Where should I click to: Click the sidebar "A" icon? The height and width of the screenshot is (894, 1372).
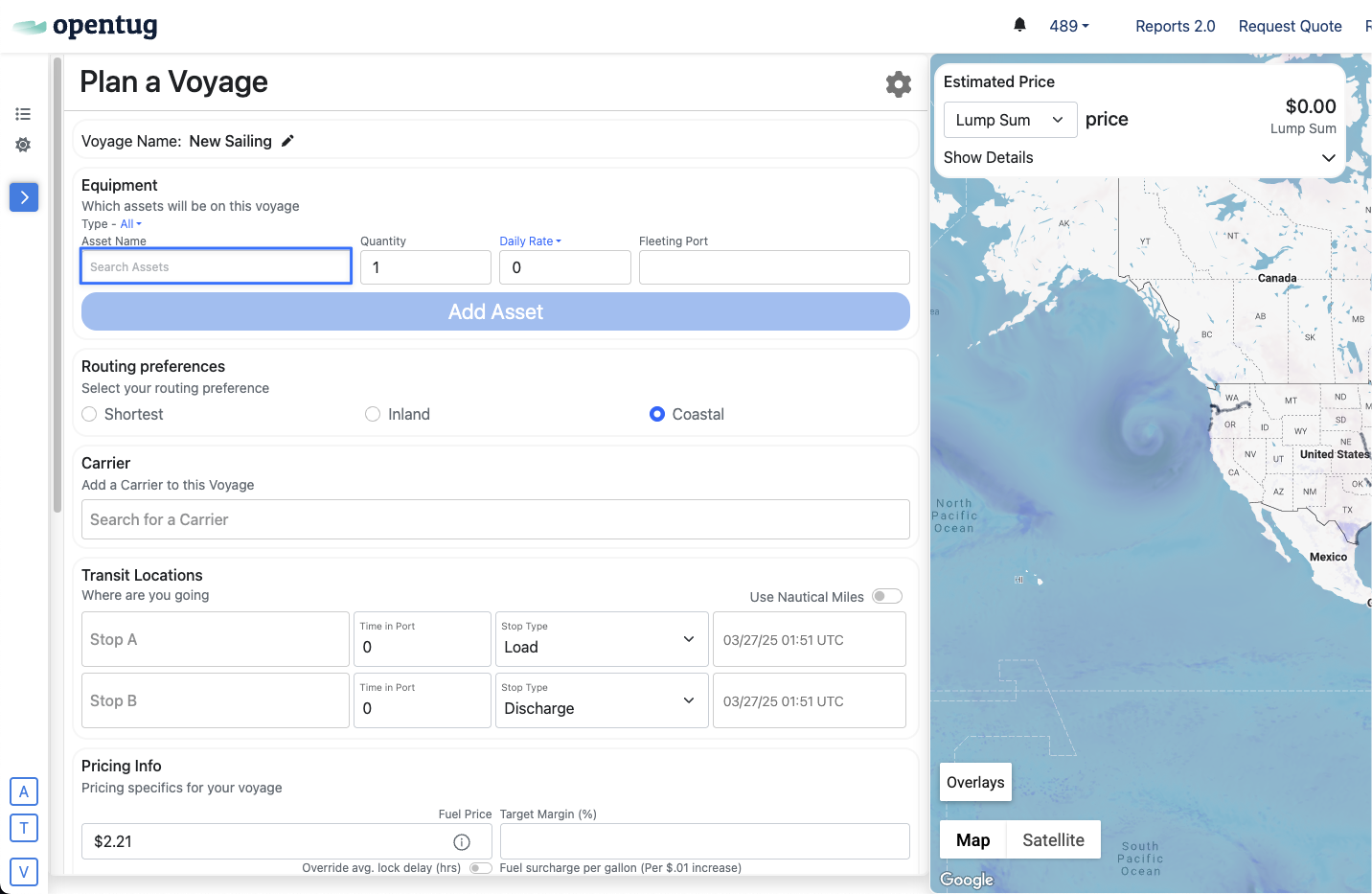click(24, 791)
